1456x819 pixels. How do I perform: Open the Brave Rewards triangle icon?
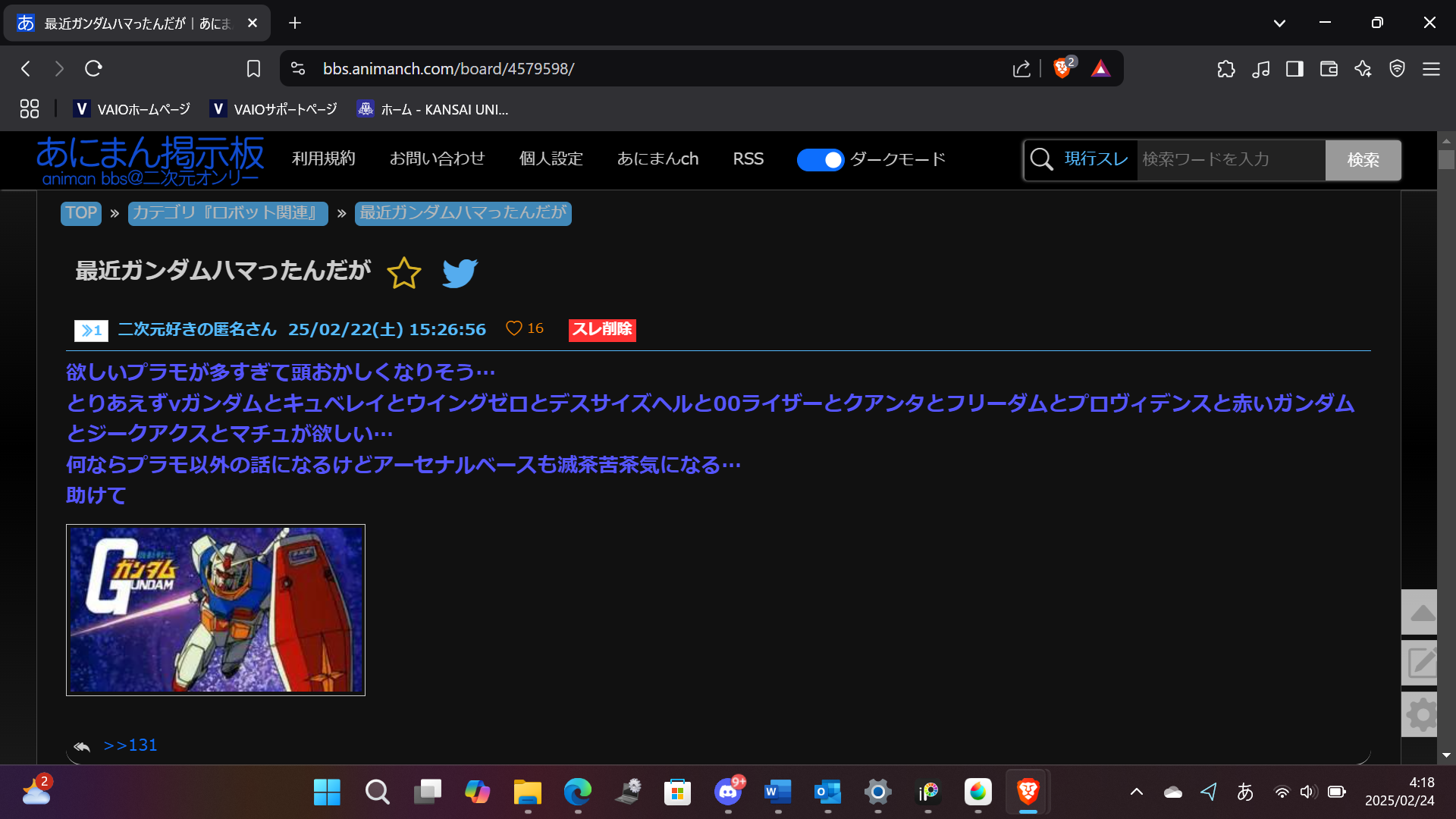click(x=1100, y=69)
